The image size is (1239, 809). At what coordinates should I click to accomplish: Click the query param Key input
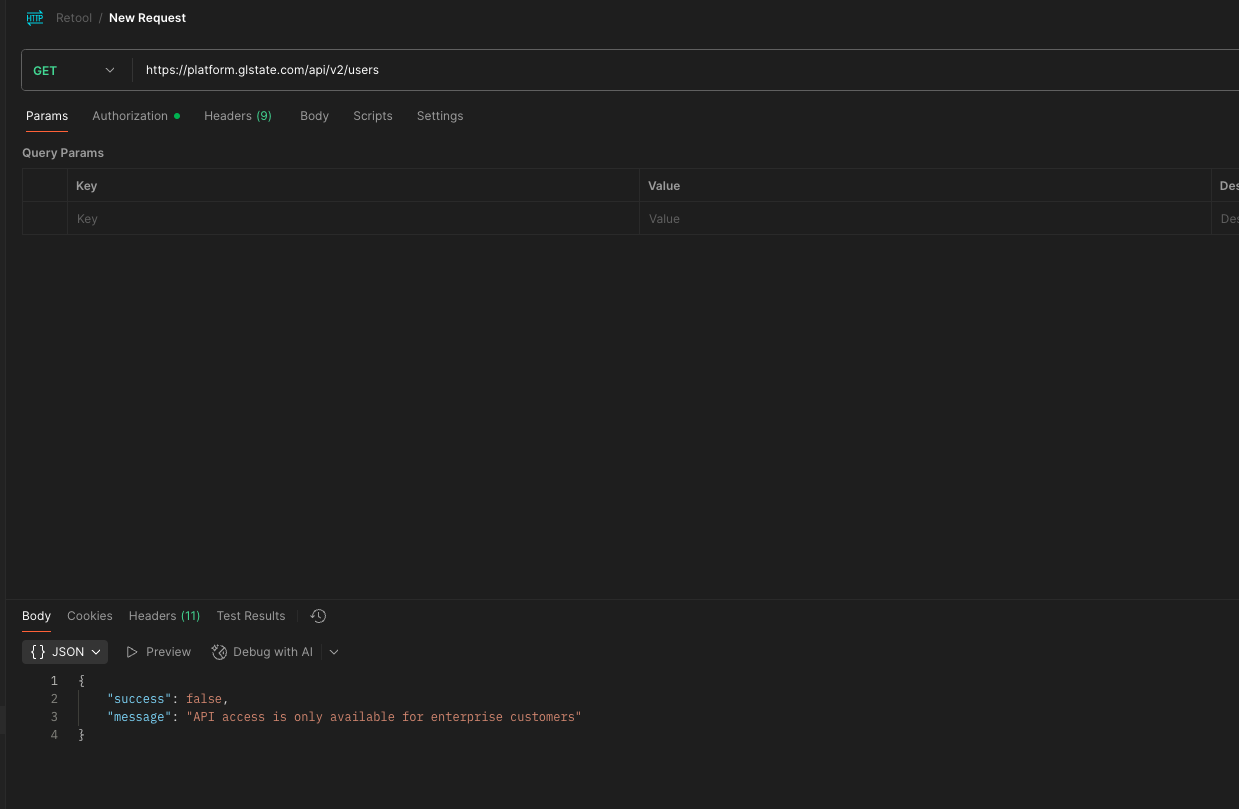click(350, 219)
